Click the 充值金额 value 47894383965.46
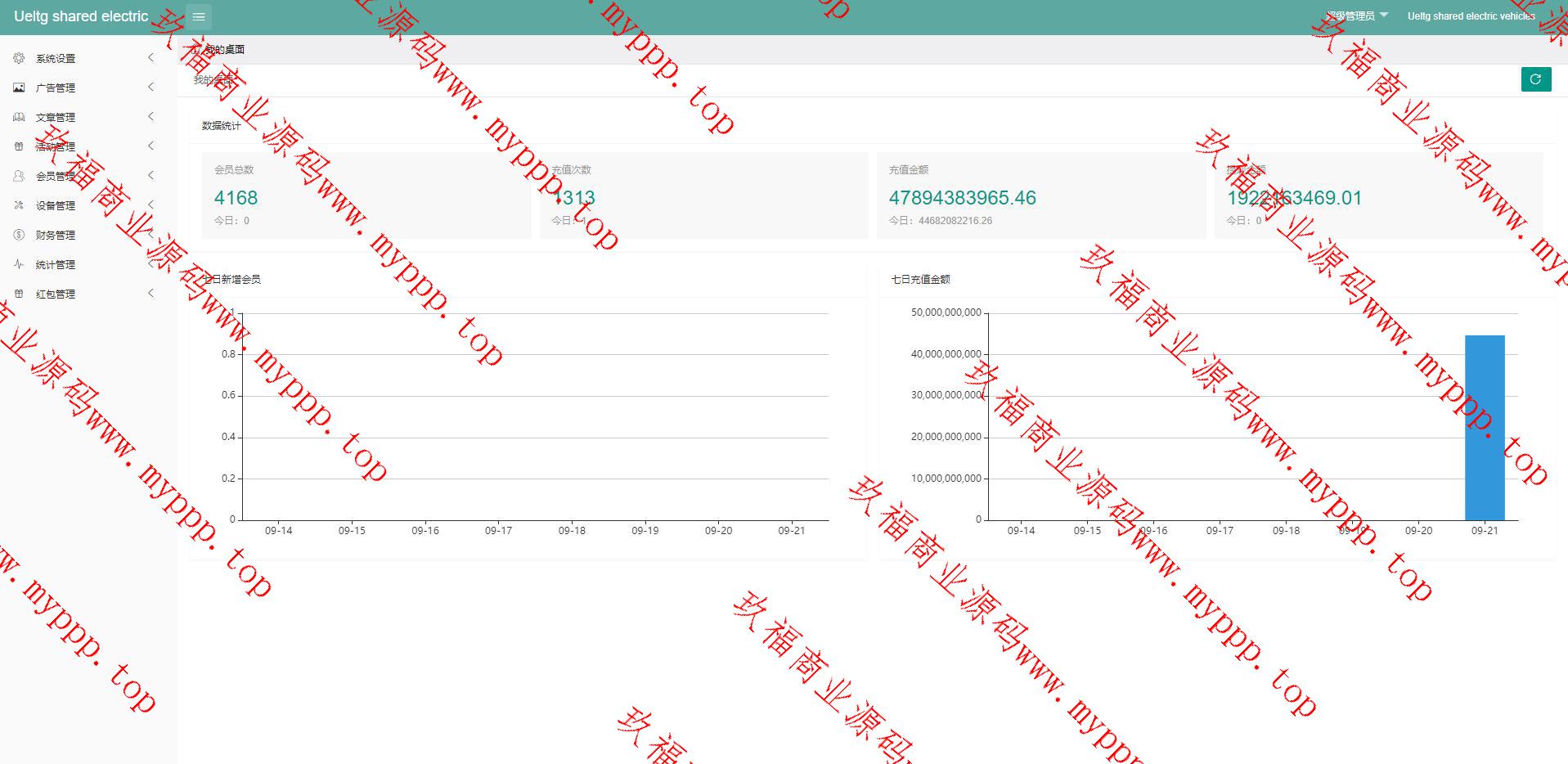This screenshot has width=1568, height=764. coord(962,198)
